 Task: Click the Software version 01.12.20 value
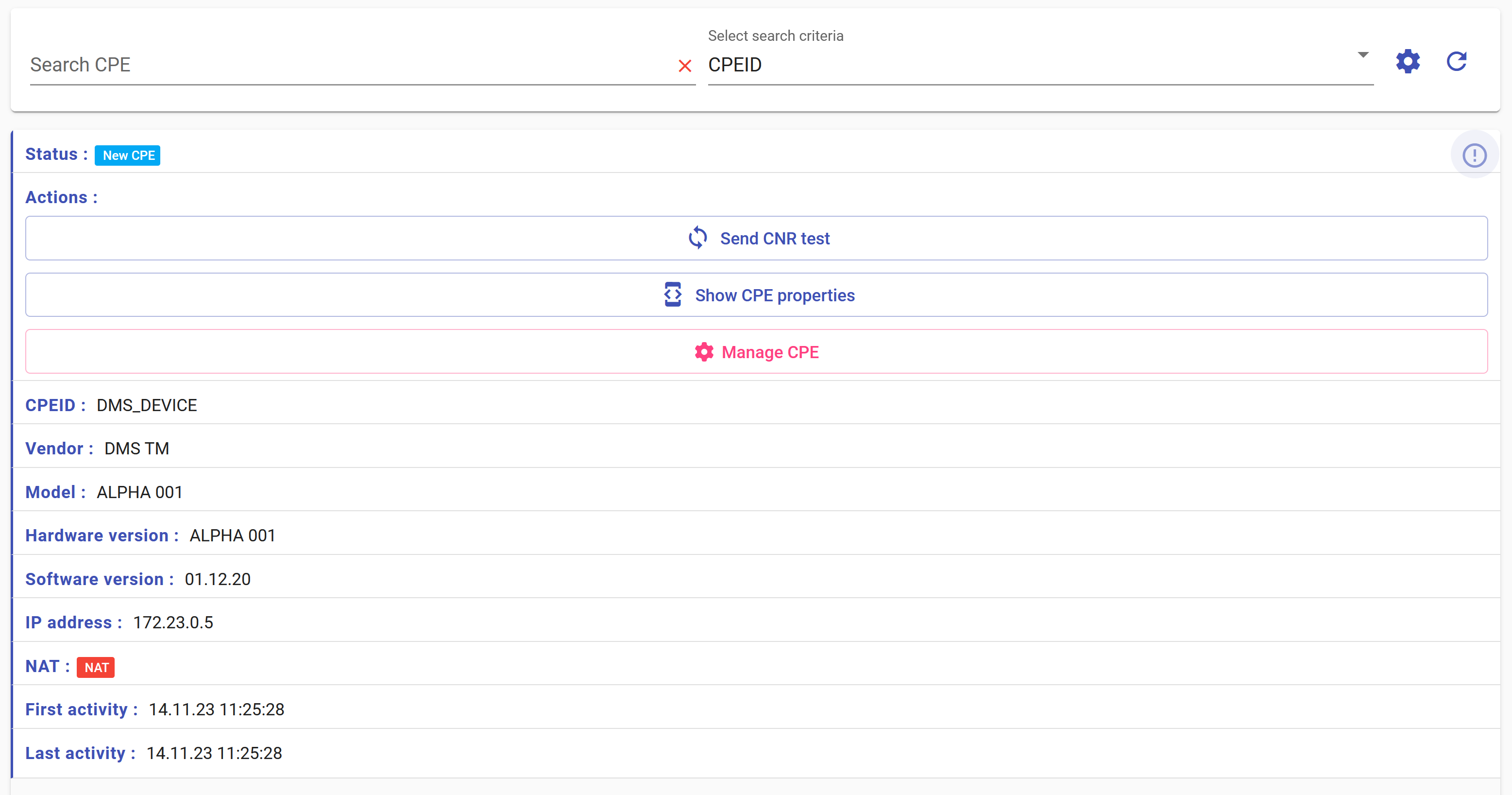coord(218,579)
